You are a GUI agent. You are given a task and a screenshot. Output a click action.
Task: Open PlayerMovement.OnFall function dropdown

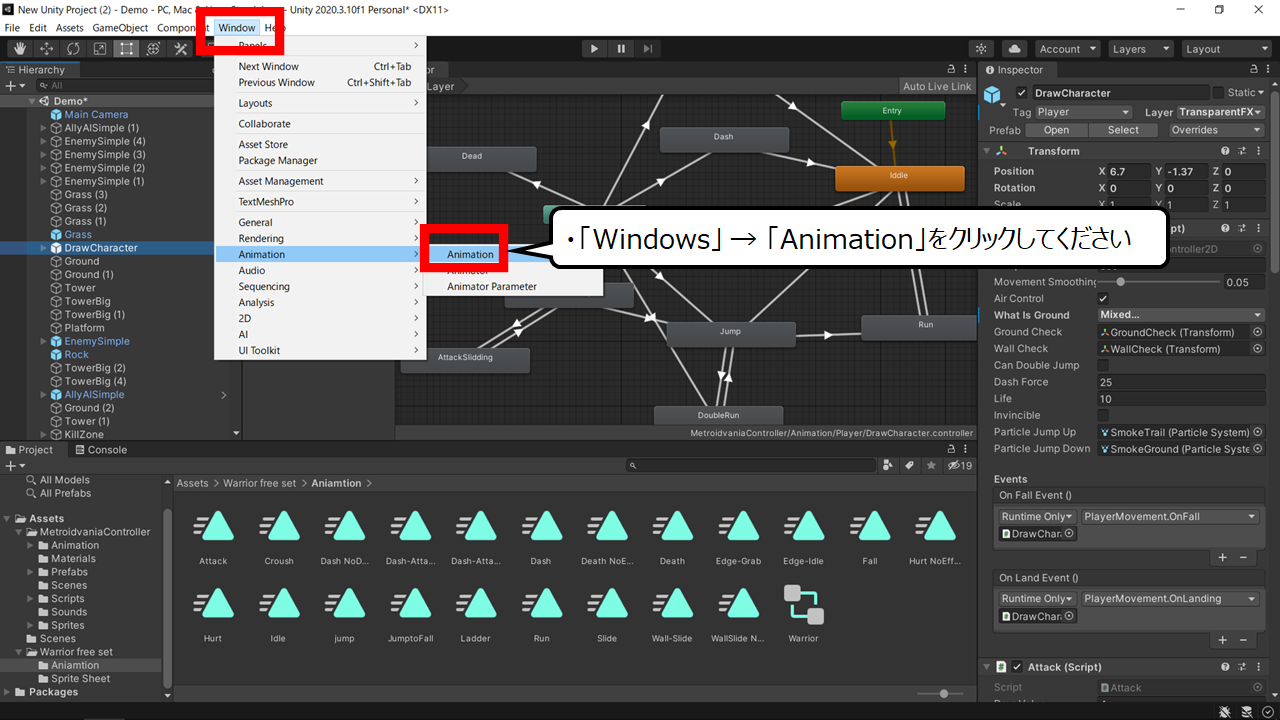pos(1170,517)
